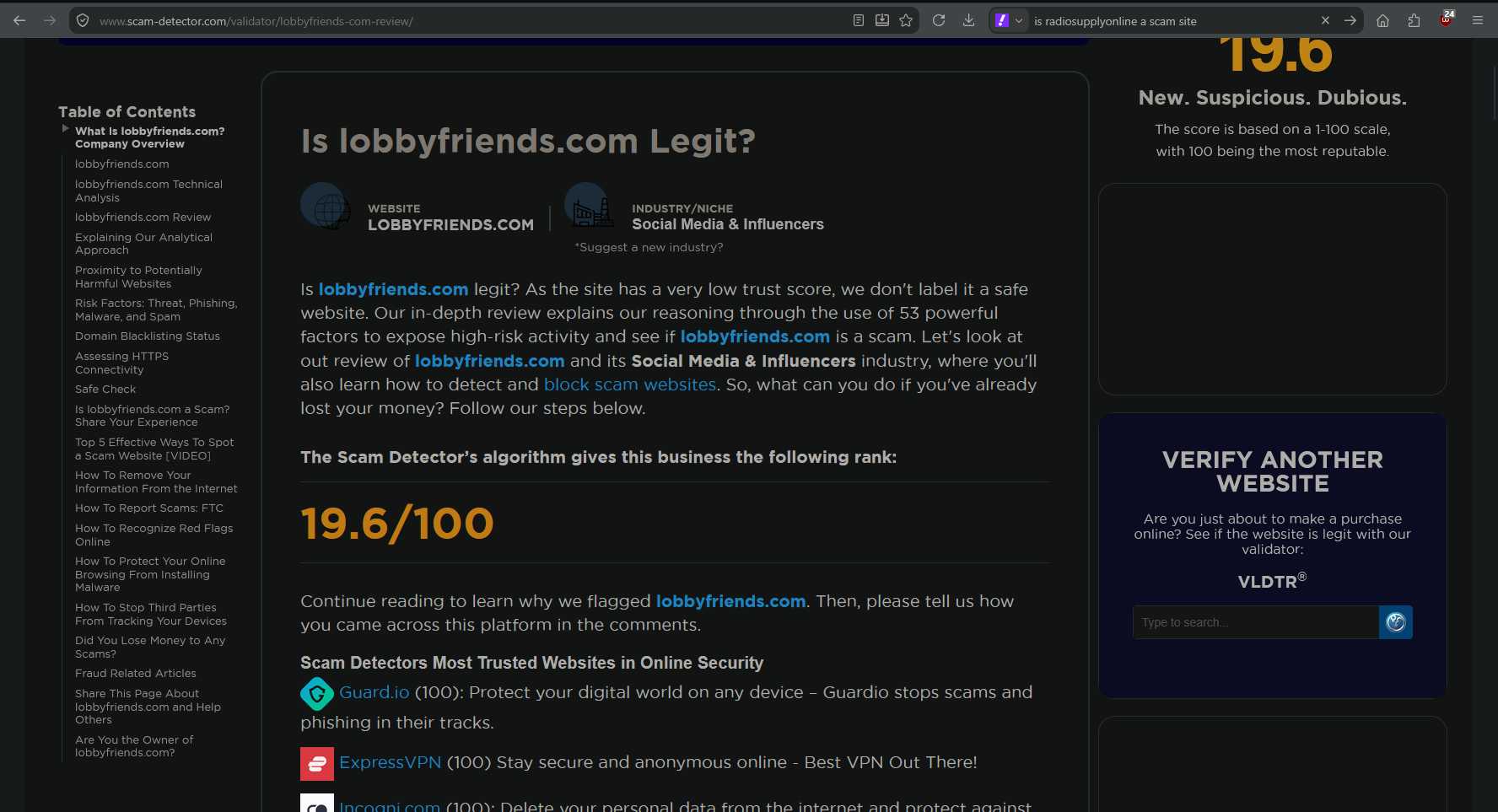This screenshot has width=1498, height=812.
Task: Clear the search bar text
Action: (x=1325, y=20)
